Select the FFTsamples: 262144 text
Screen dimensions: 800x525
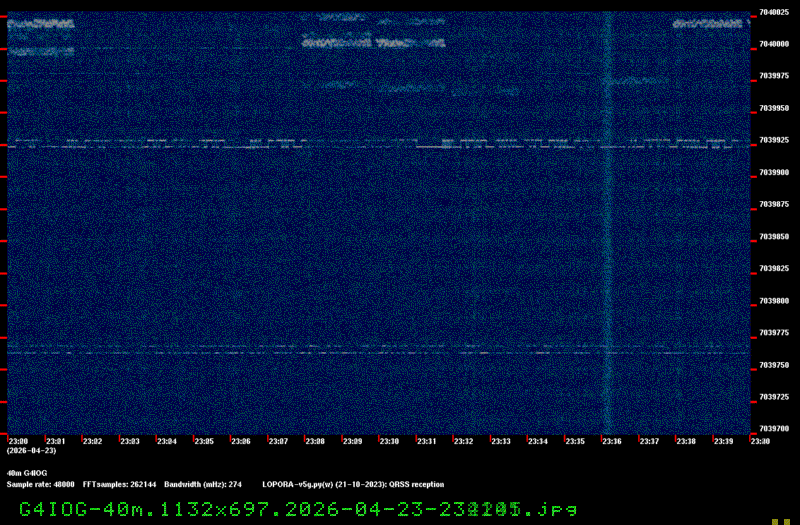tap(119, 485)
